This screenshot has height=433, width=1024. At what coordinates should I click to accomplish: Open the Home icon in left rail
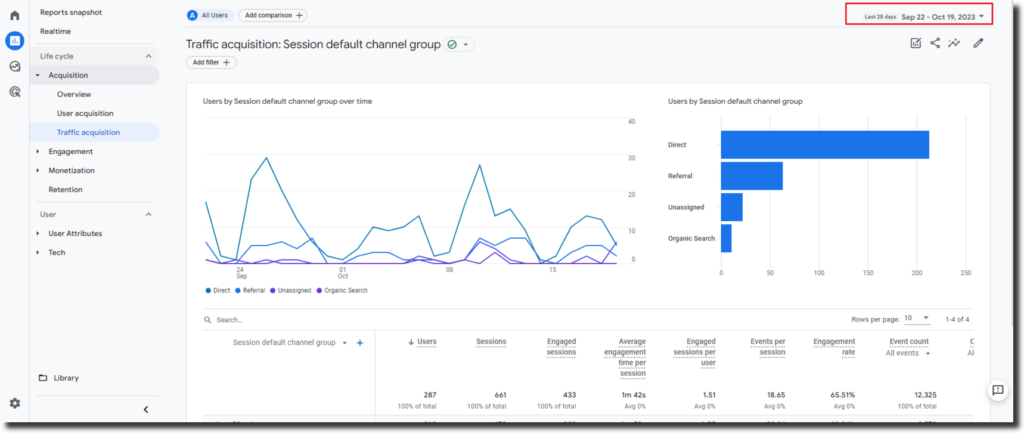click(x=14, y=16)
